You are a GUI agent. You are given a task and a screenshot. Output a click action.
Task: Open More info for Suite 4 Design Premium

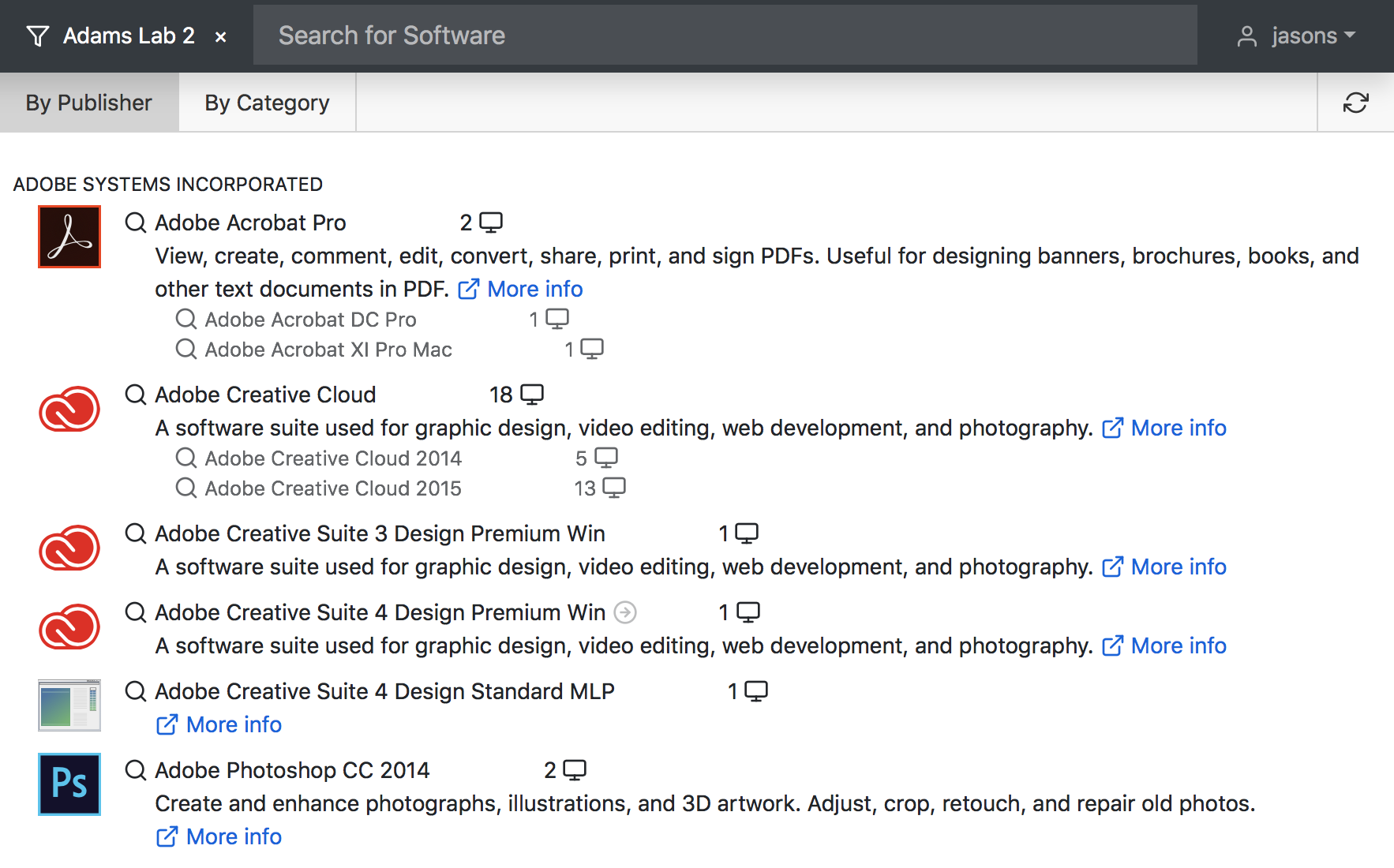1164,645
